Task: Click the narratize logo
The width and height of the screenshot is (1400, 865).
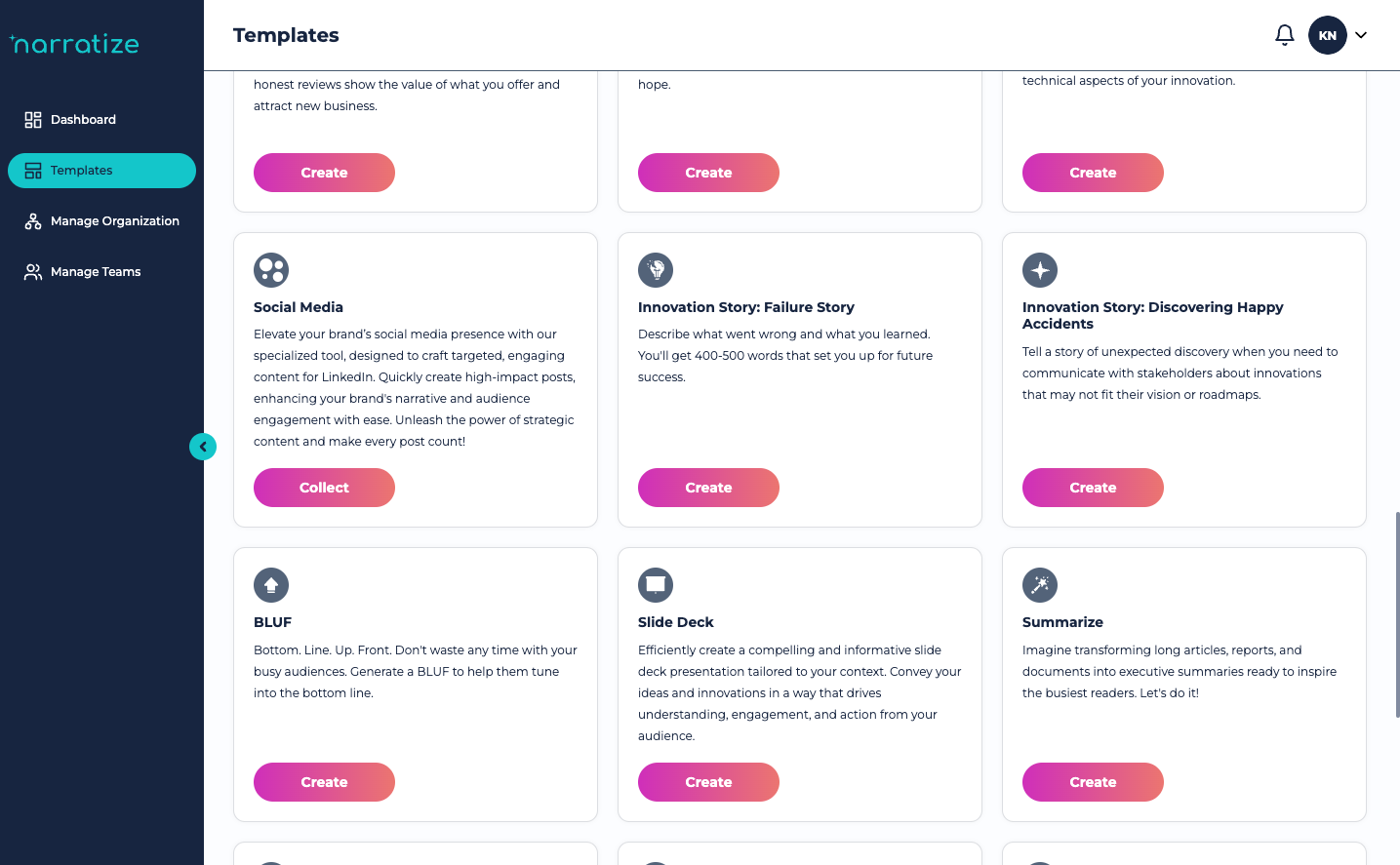Action: pos(74,44)
